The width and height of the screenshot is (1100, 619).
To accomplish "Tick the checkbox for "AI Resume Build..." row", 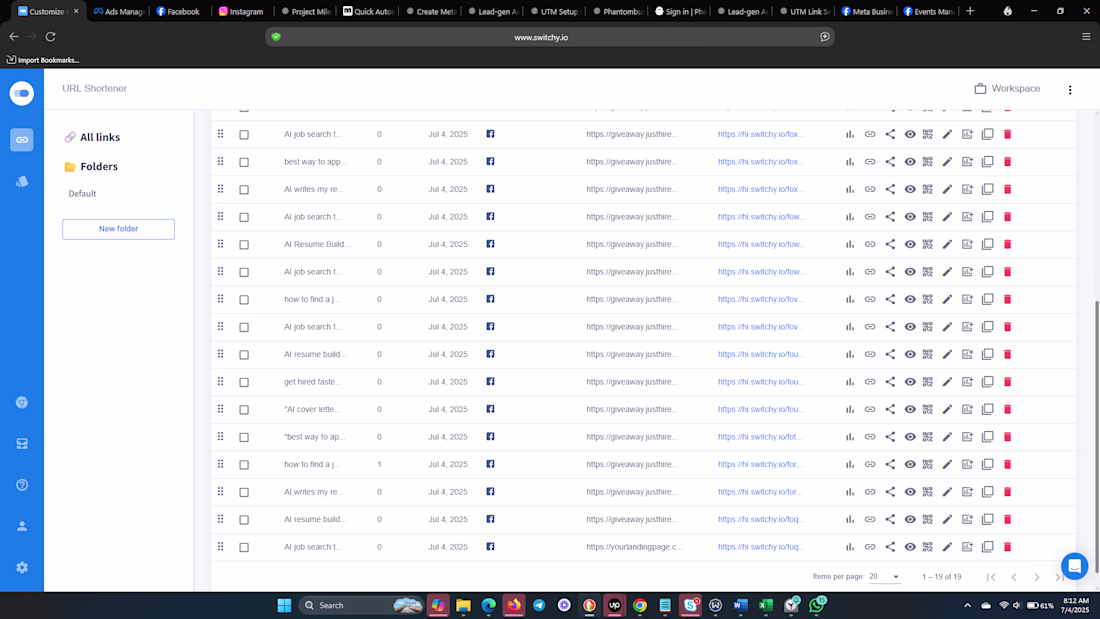I will [244, 245].
